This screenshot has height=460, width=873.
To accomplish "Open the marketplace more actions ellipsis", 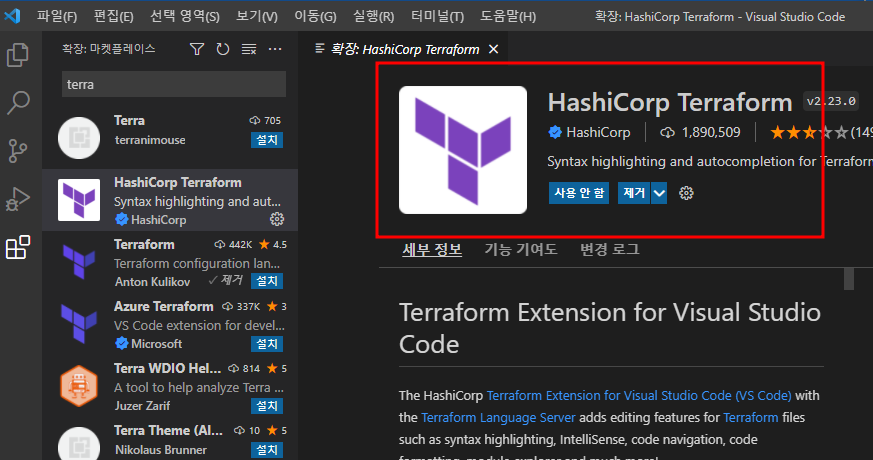I will [275, 50].
